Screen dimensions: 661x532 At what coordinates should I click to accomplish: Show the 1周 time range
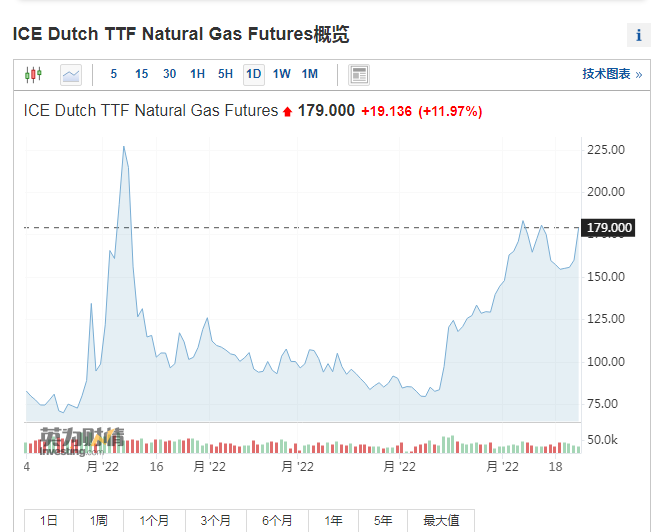pos(98,521)
